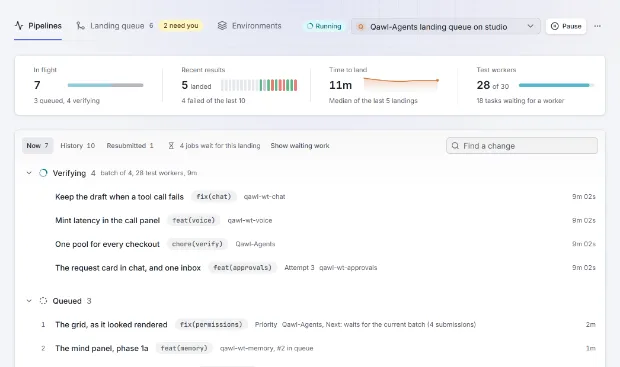
Task: Open 'Mint latency in the call panel'
Action: click(x=108, y=220)
